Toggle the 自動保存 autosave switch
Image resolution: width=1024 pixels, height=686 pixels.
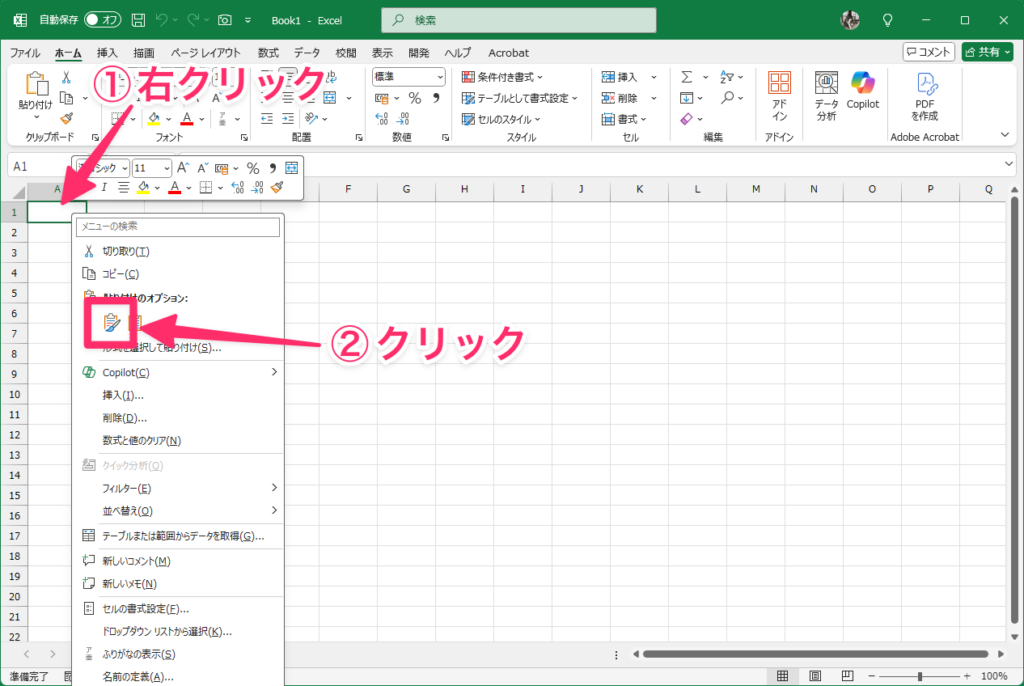pos(103,20)
